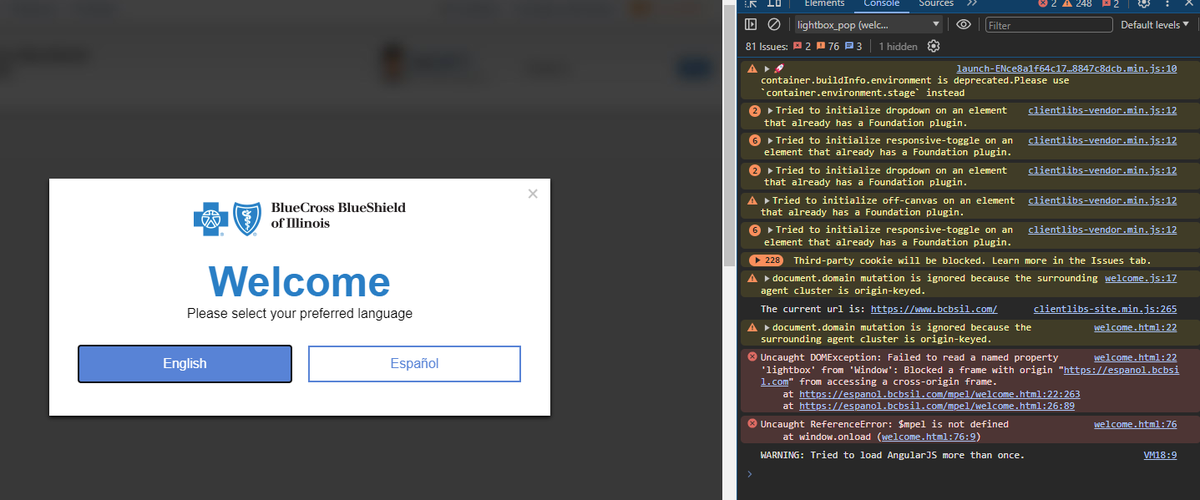1200x500 pixels.
Task: Open stack trace link welcome.html:26:89
Action: point(937,406)
